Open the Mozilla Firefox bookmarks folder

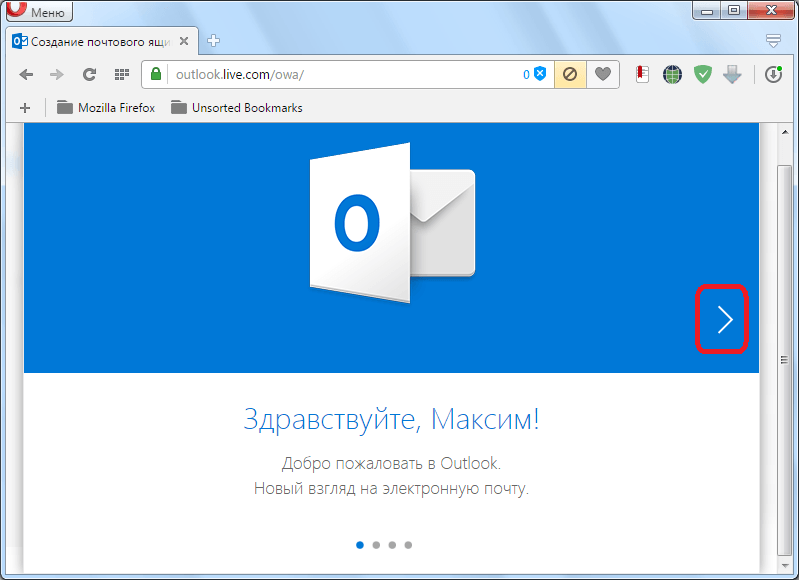coord(106,108)
